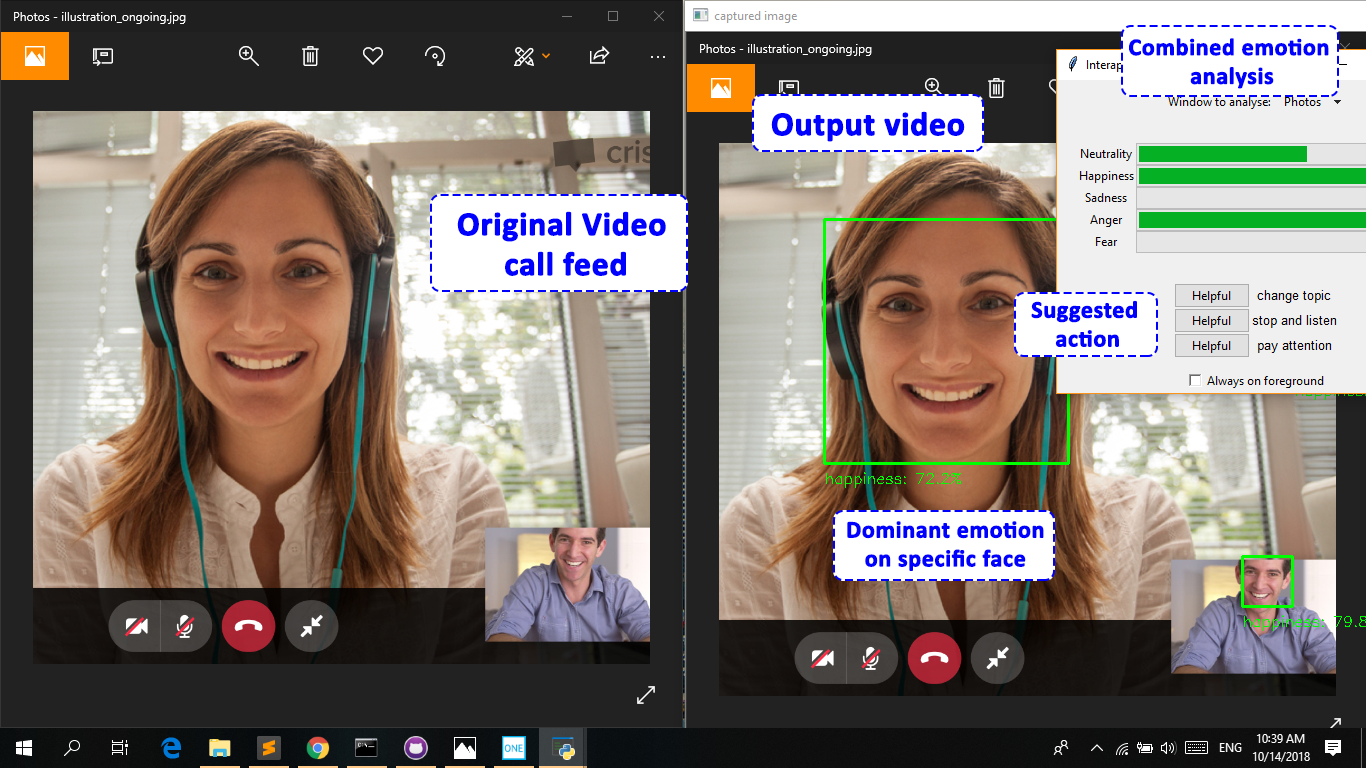
Task: Open the 'Window to analyse' Photos dropdown
Action: coord(1312,102)
